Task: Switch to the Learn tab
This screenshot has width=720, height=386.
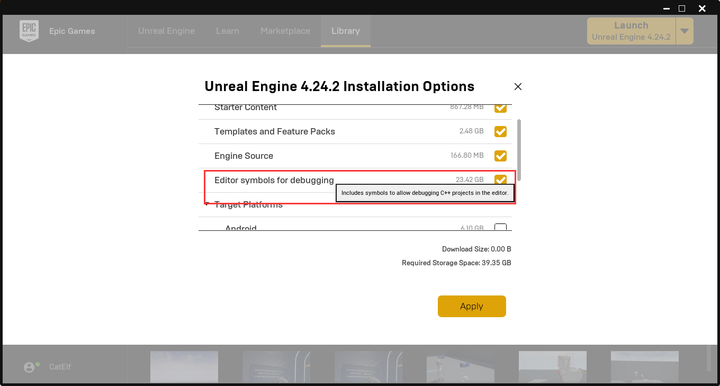Action: click(227, 31)
